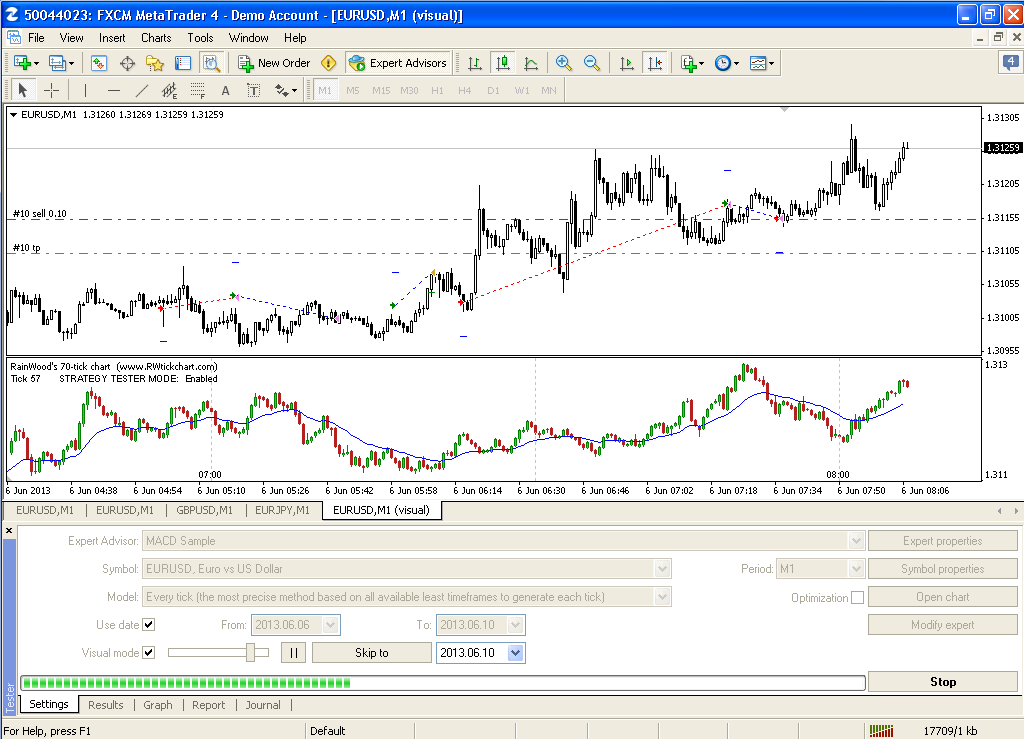The height and width of the screenshot is (739, 1024).
Task: Switch chart to bar chart
Action: click(475, 63)
